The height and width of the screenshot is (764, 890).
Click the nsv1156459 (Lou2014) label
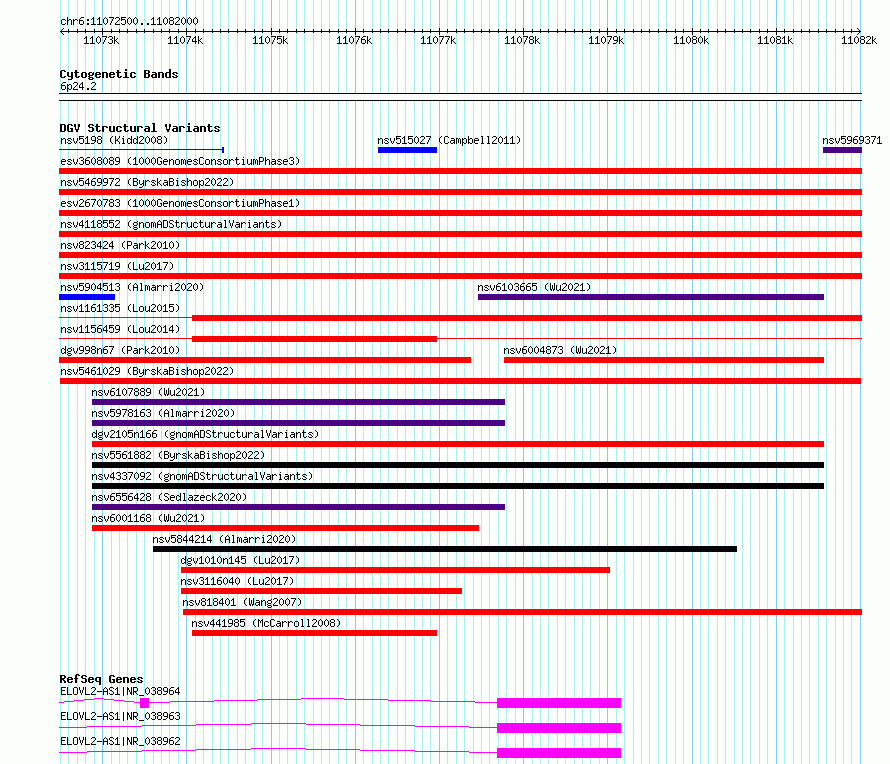(120, 329)
